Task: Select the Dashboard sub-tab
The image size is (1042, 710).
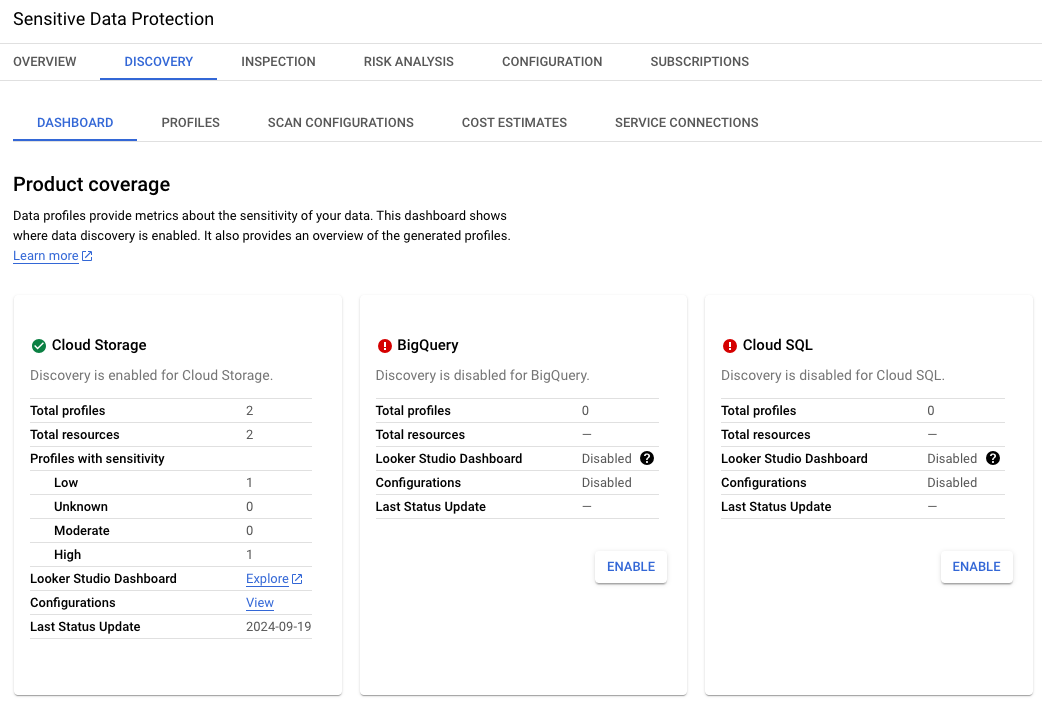Action: (x=75, y=123)
